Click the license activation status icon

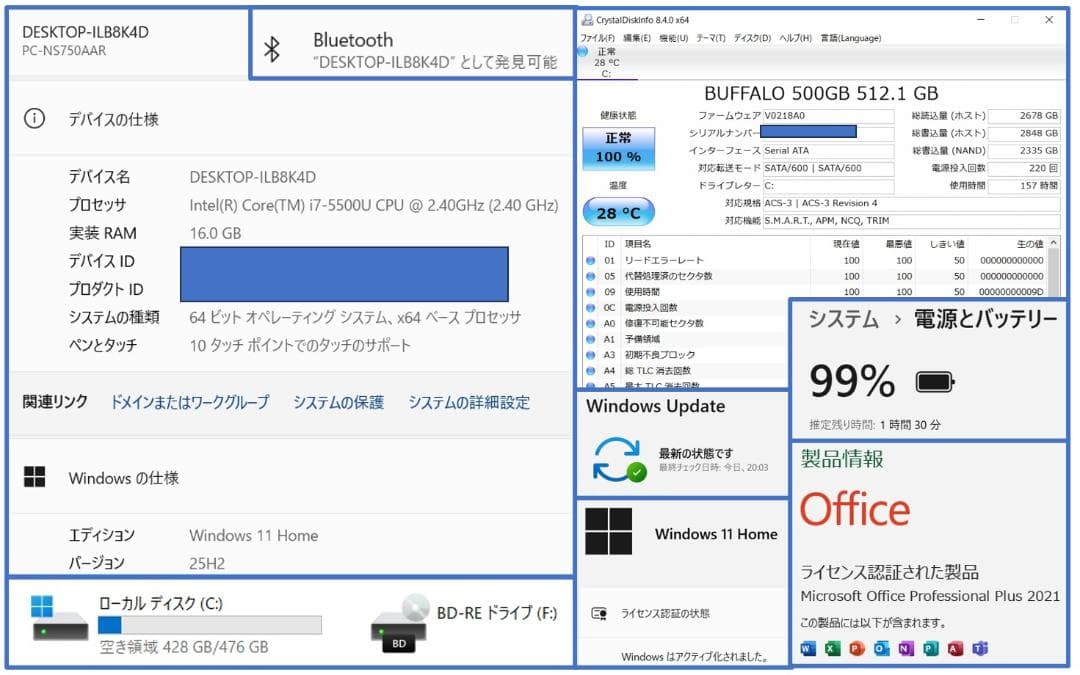(x=599, y=614)
